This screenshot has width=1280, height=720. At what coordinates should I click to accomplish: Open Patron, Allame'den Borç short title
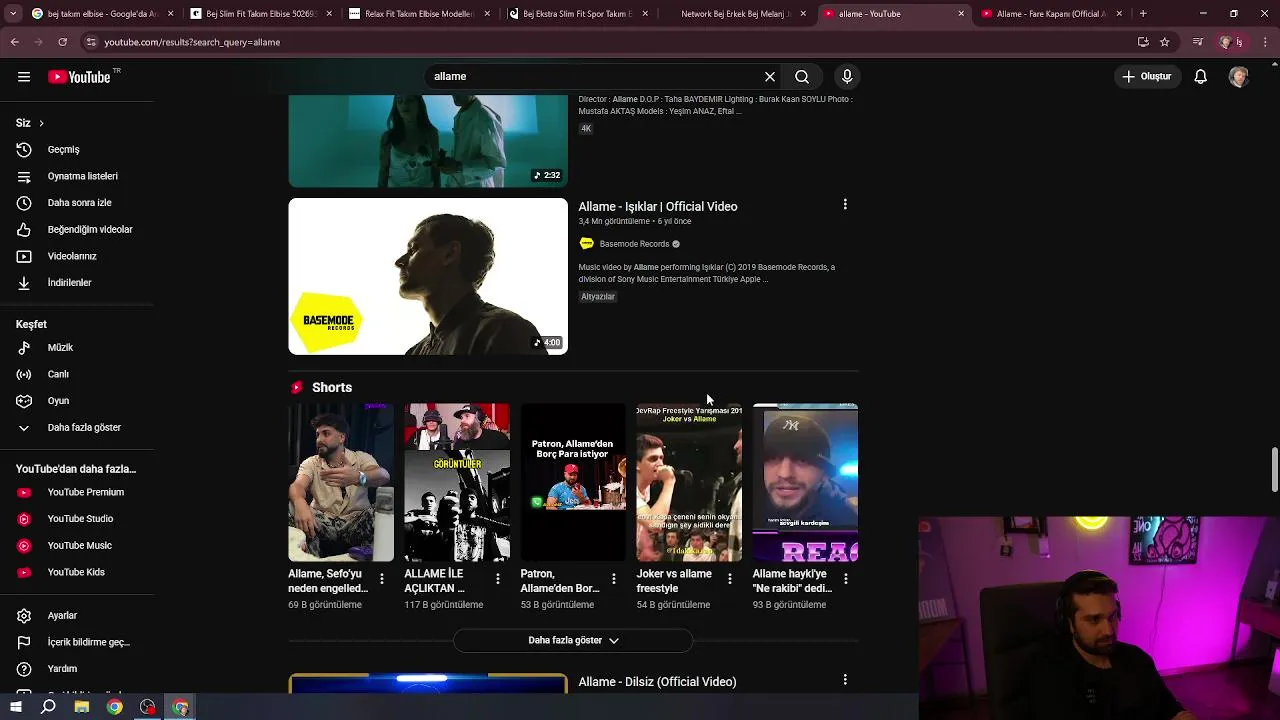click(x=560, y=581)
